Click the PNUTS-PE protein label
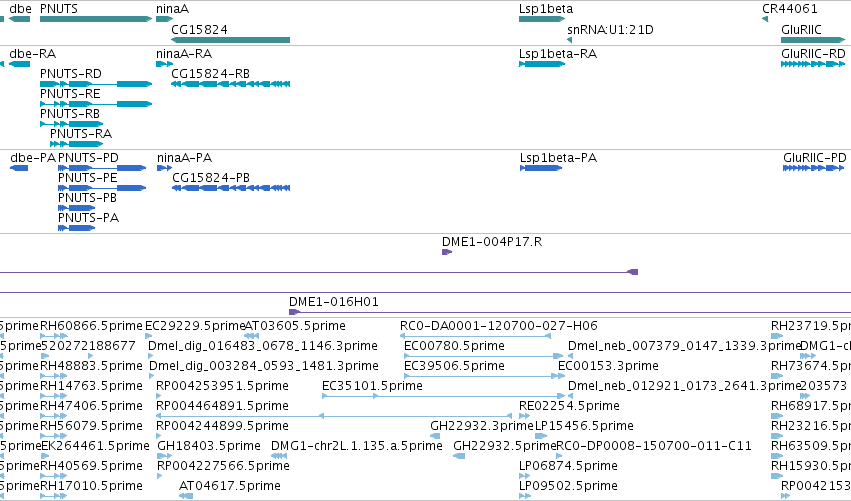 [x=87, y=178]
